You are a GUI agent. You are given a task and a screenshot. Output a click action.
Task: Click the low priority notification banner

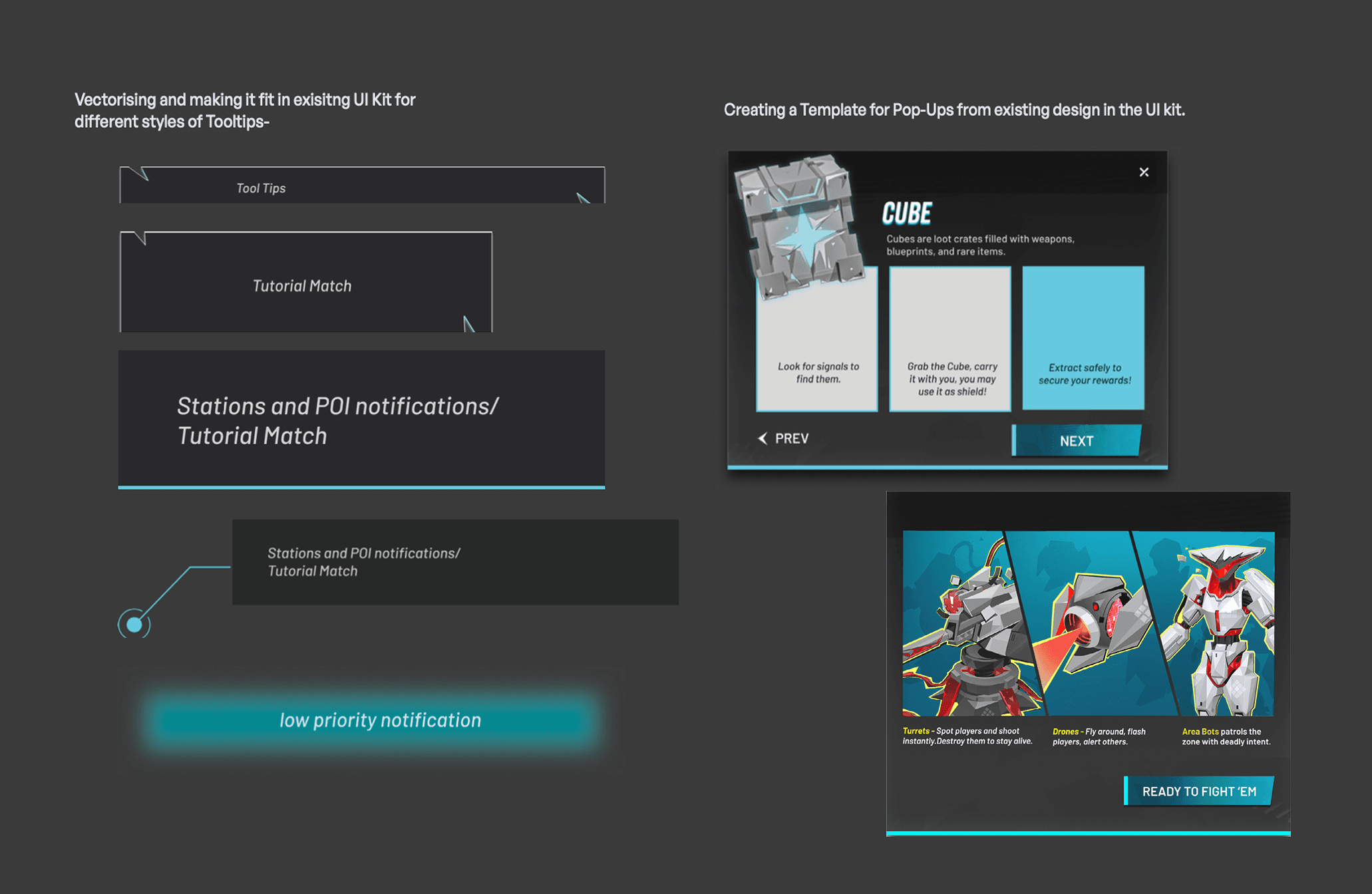[x=379, y=720]
